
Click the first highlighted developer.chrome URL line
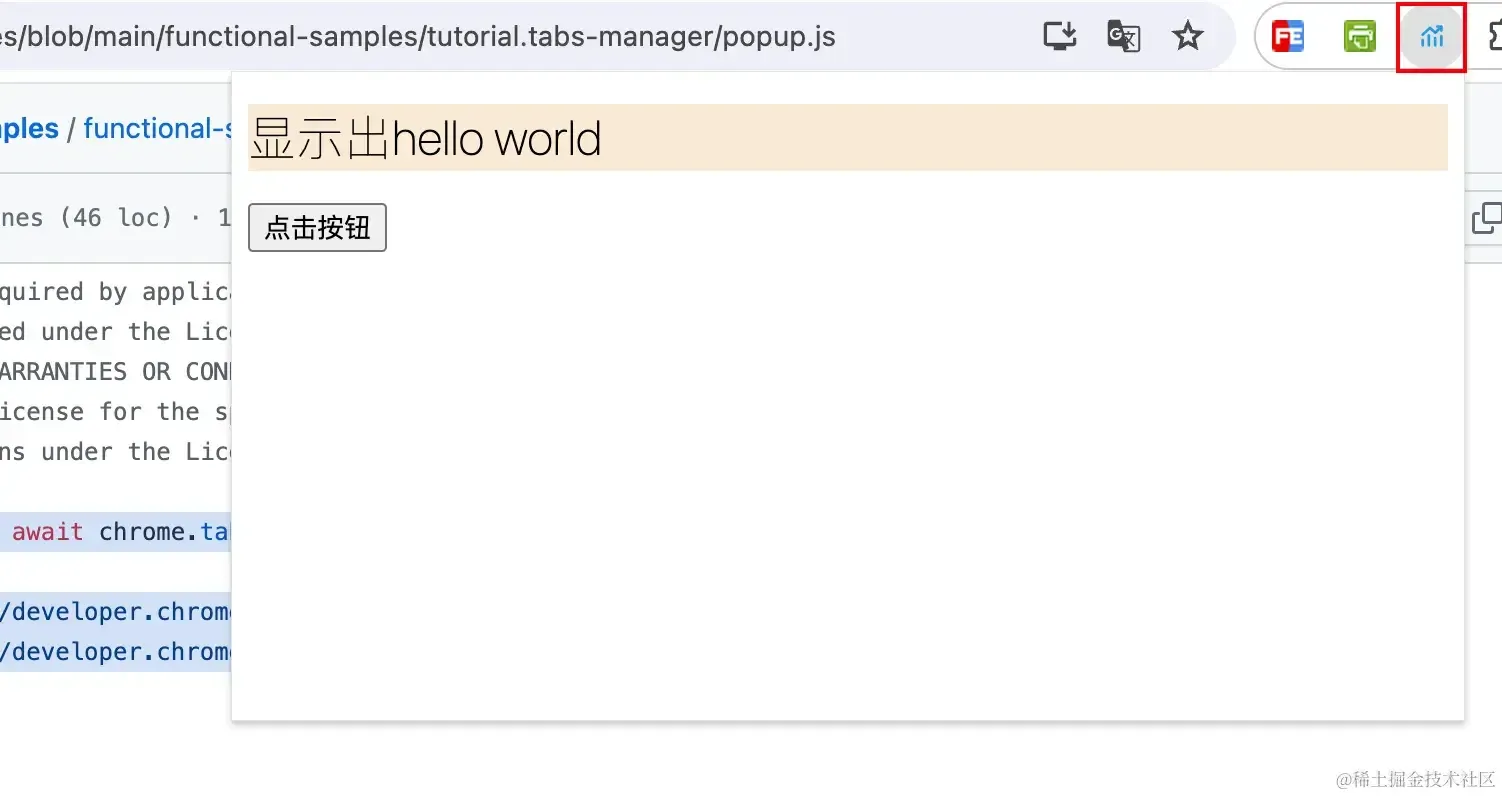(116, 611)
